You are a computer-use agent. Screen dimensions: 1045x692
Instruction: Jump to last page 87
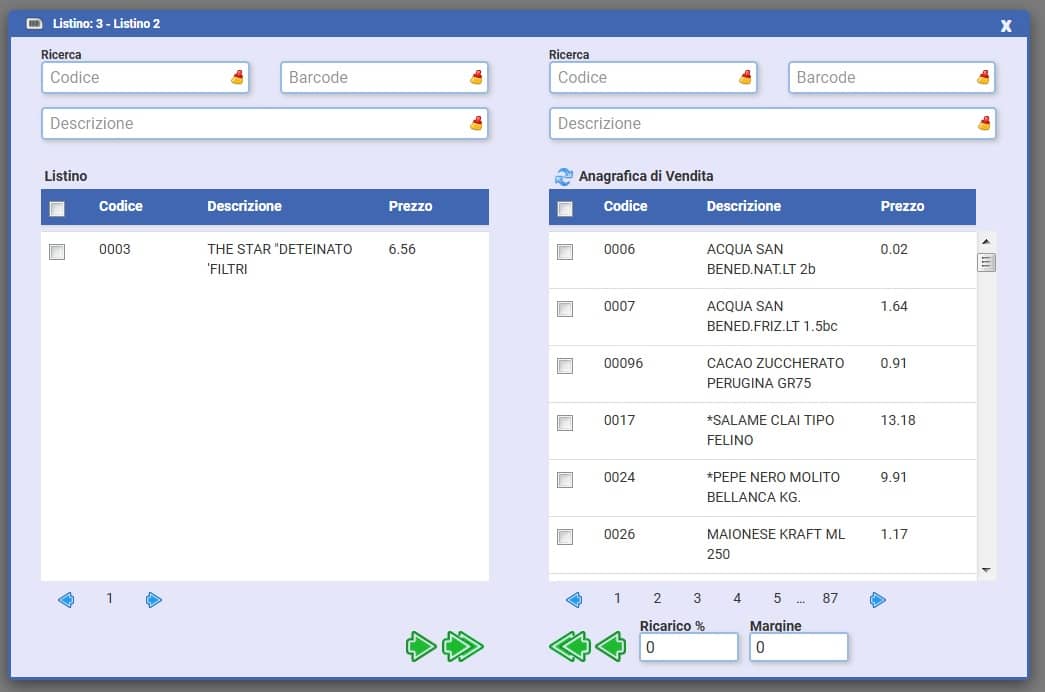830,598
